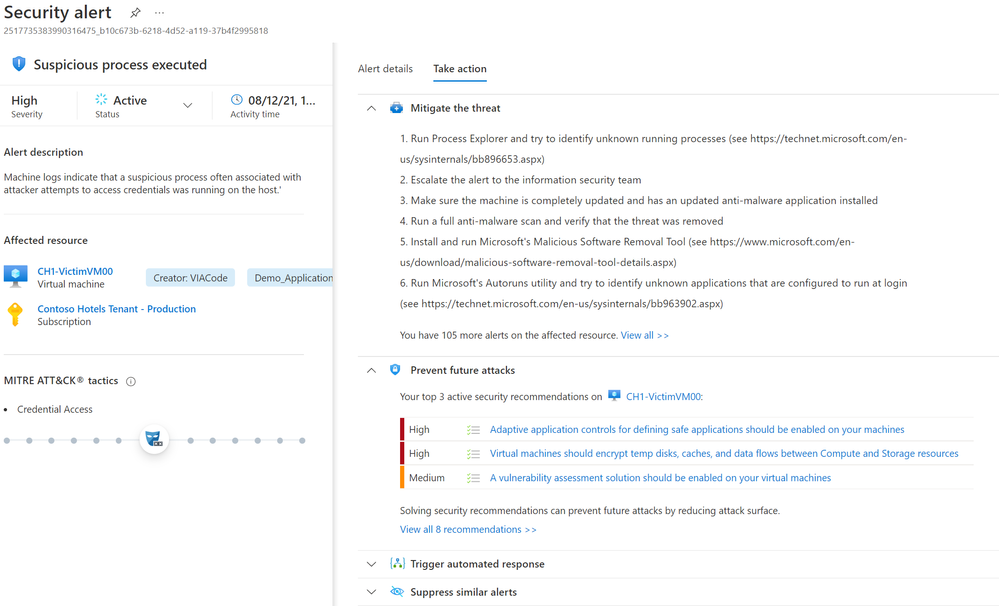Click the Prevent future attacks heading
This screenshot has height=606, width=999.
[x=463, y=370]
